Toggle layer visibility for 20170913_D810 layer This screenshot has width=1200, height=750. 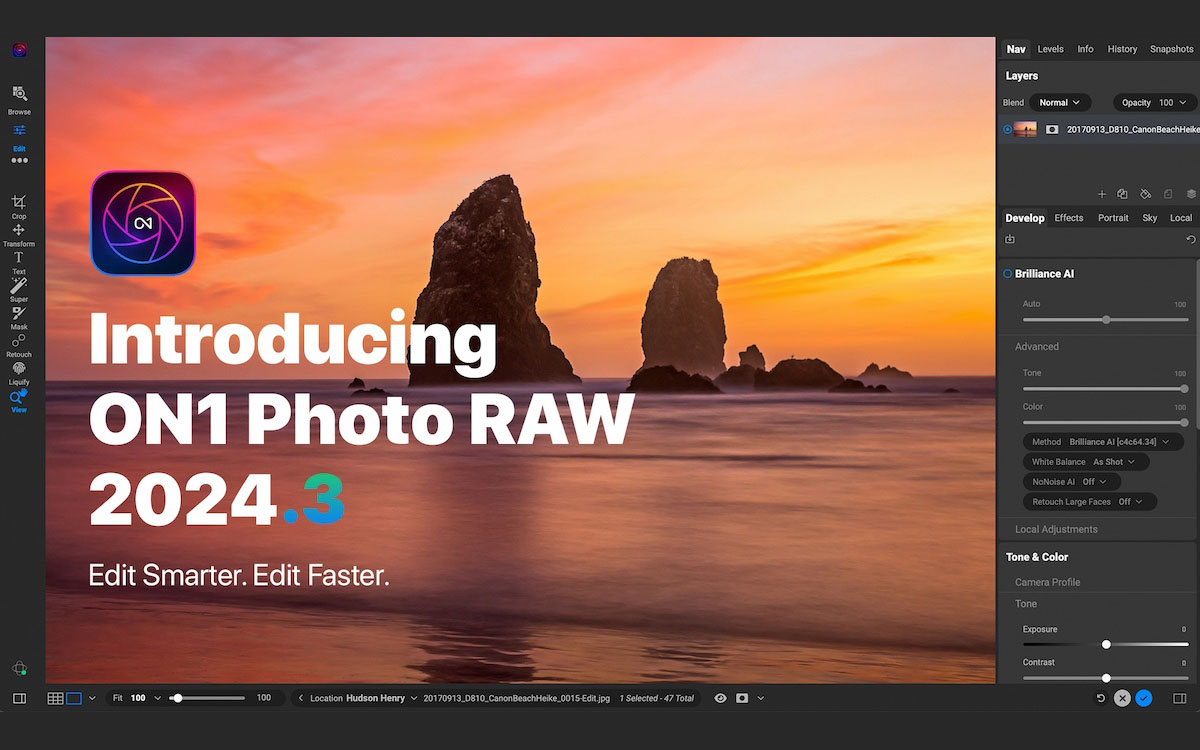point(1007,129)
